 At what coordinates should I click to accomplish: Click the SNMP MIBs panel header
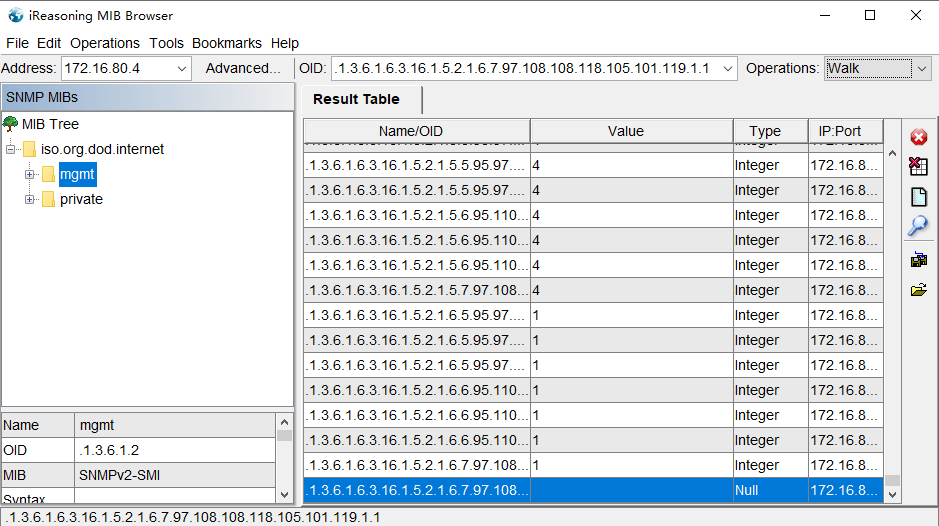pos(147,97)
